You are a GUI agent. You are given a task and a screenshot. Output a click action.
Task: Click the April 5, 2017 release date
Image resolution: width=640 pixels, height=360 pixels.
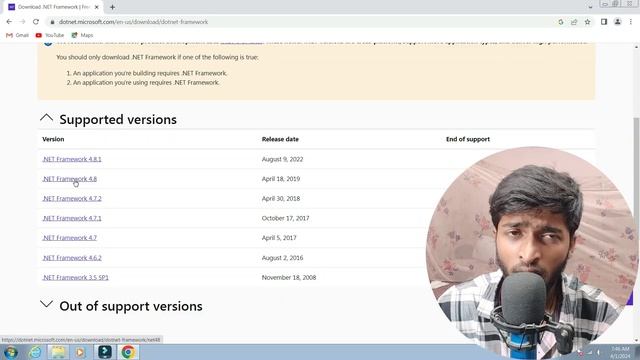click(279, 238)
